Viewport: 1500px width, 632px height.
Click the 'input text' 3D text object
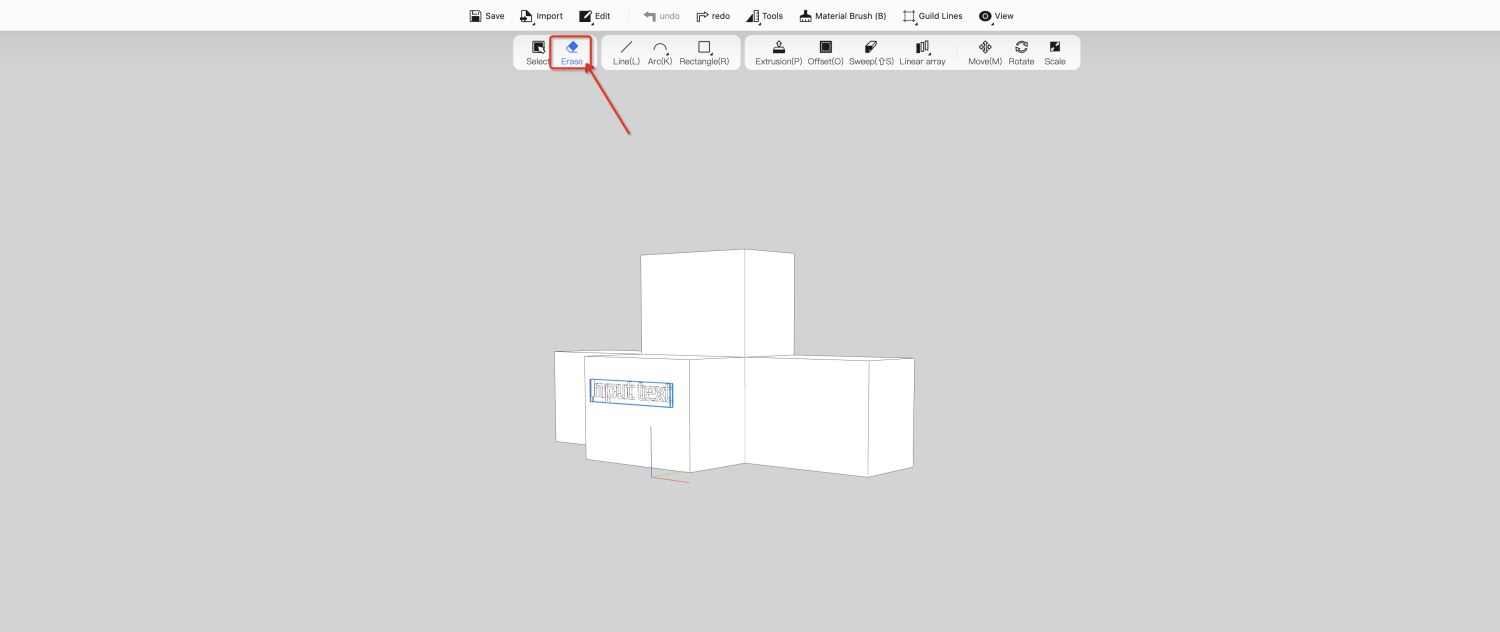(x=631, y=393)
